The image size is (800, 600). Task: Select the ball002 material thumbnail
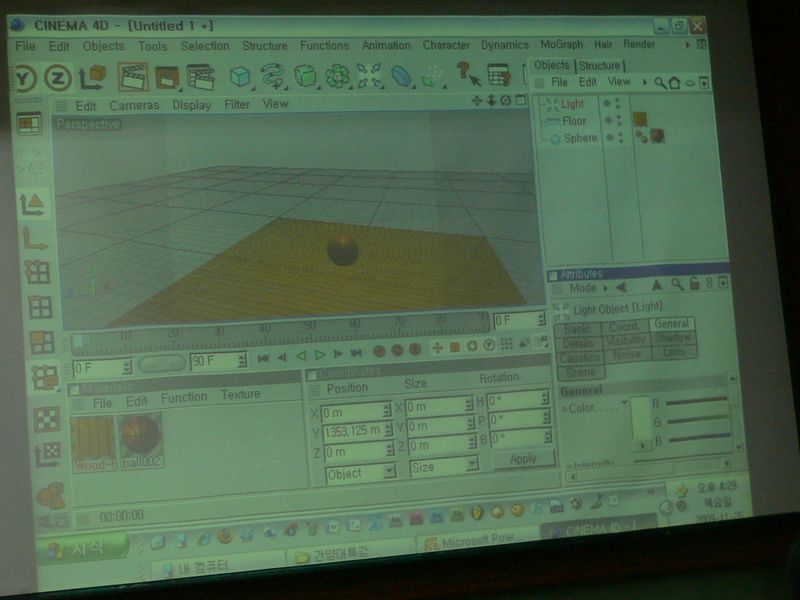[141, 436]
